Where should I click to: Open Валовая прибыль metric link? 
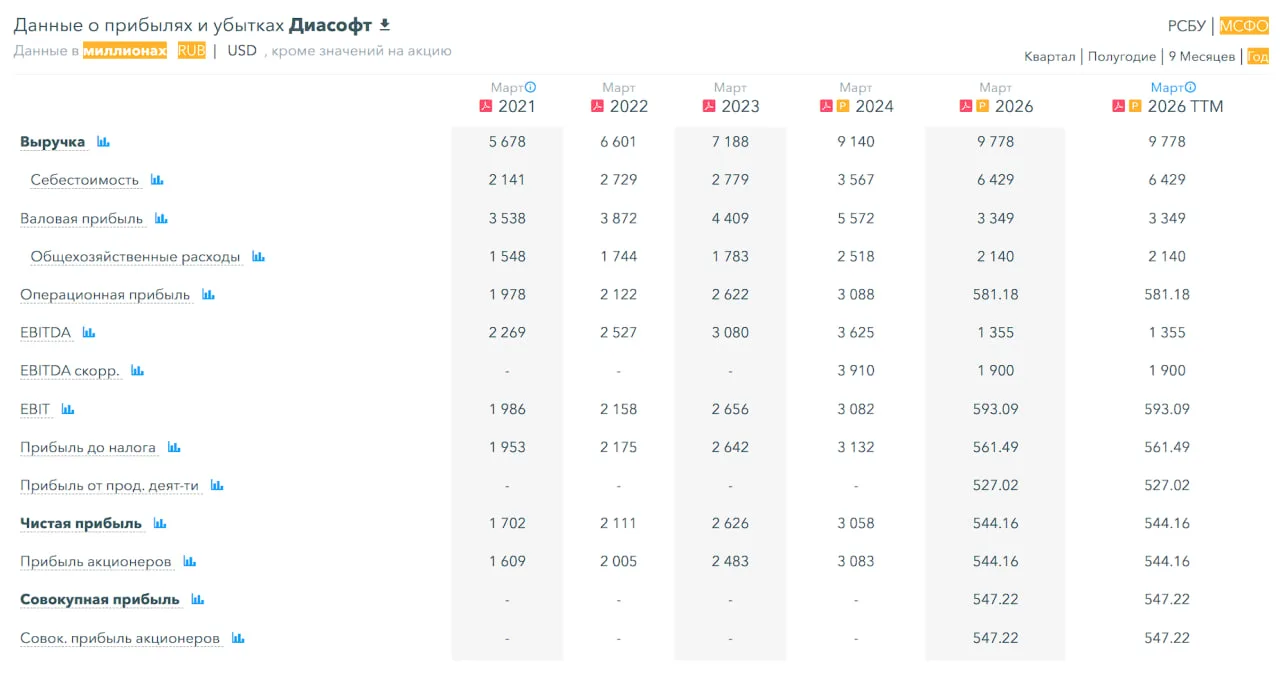tap(82, 218)
